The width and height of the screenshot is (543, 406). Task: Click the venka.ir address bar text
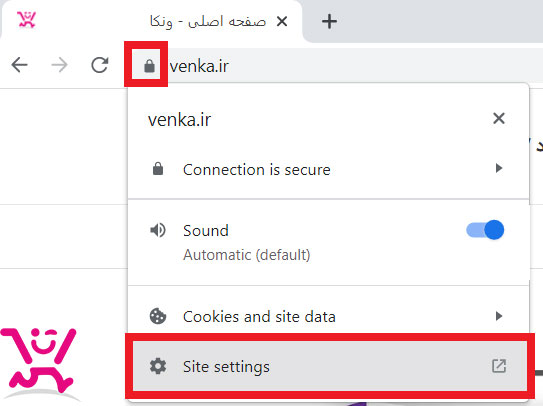199,66
